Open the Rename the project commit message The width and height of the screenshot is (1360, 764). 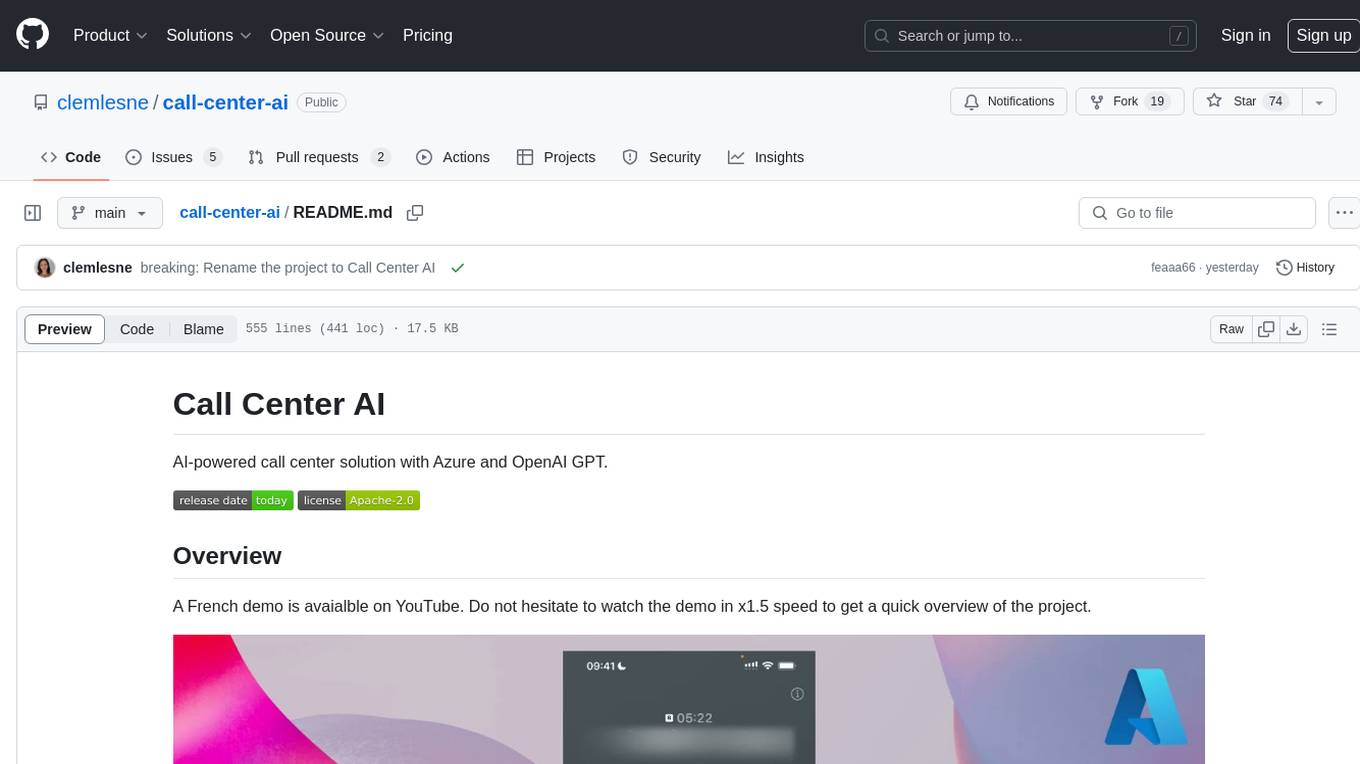tap(288, 268)
